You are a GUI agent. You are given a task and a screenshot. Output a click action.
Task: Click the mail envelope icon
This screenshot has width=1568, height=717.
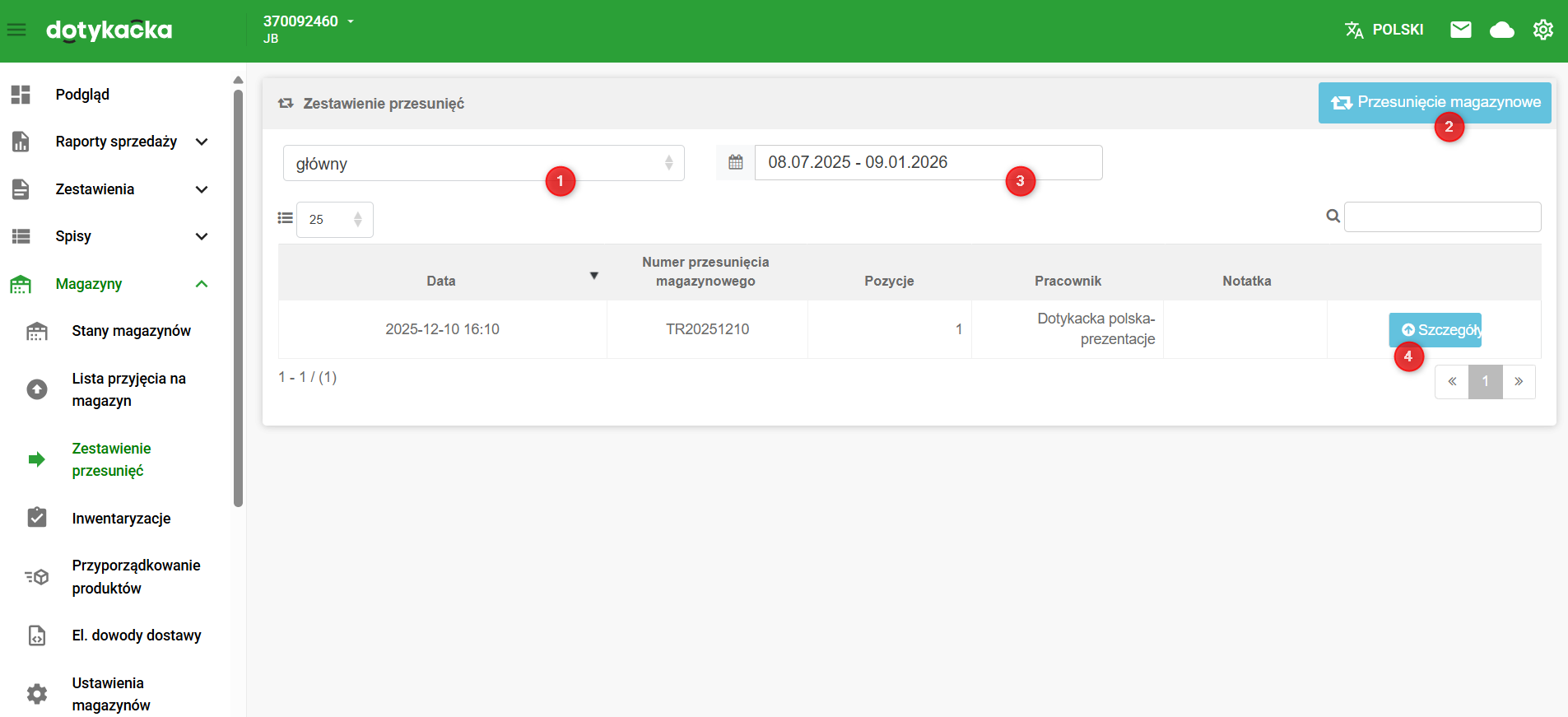[1460, 30]
